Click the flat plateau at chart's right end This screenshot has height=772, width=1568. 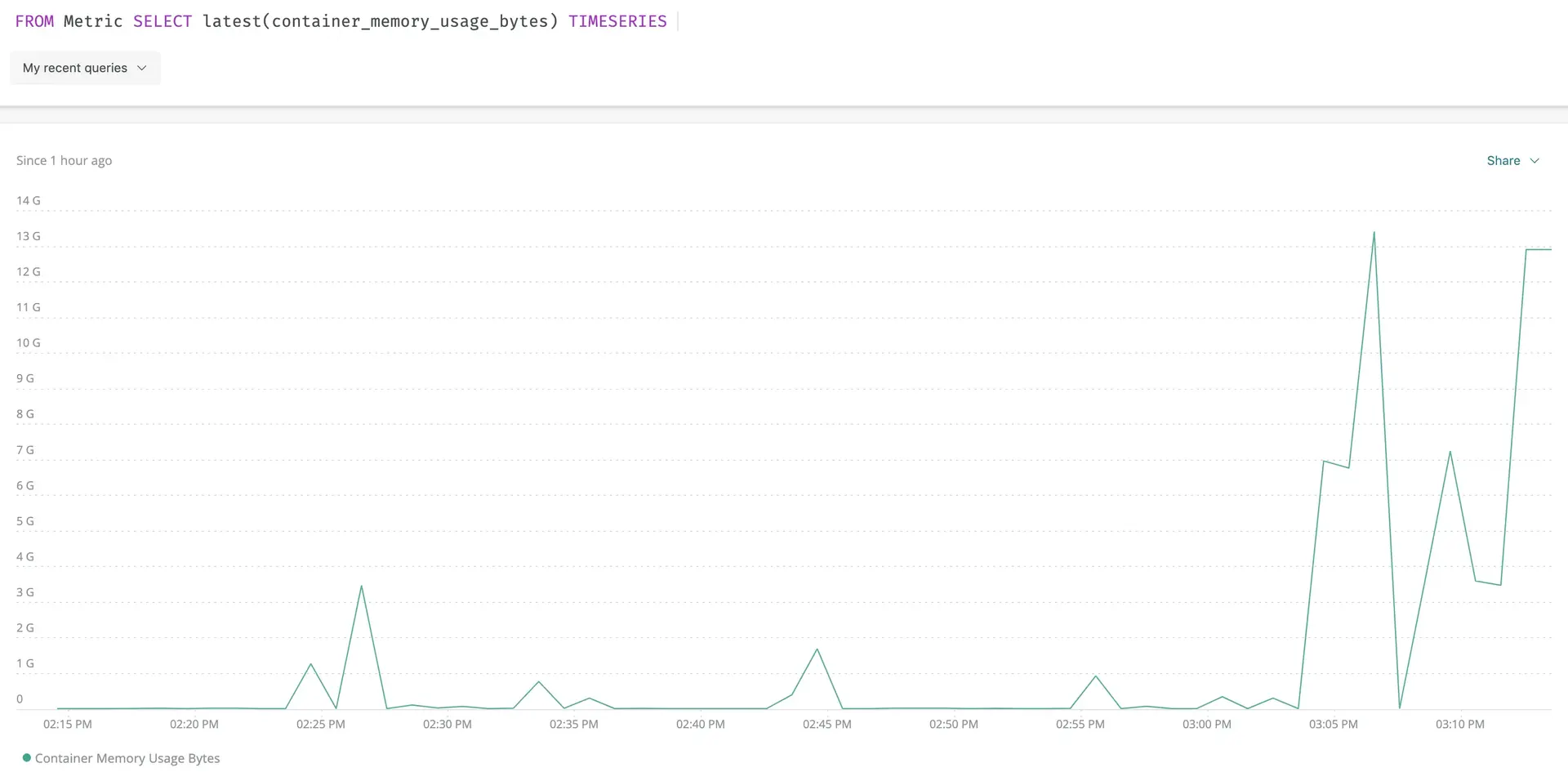(x=1539, y=249)
